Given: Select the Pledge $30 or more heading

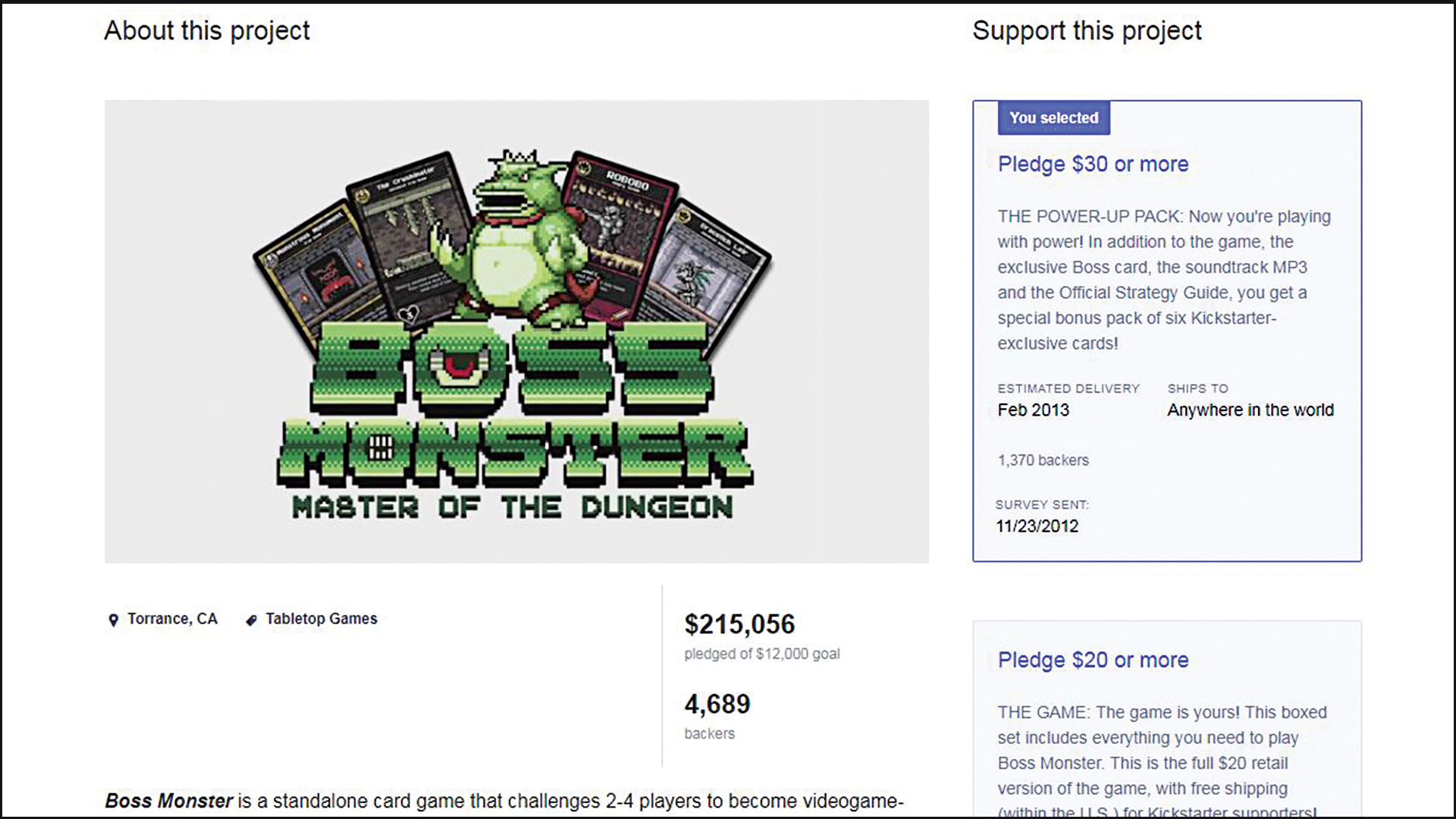Looking at the screenshot, I should coord(1093,164).
